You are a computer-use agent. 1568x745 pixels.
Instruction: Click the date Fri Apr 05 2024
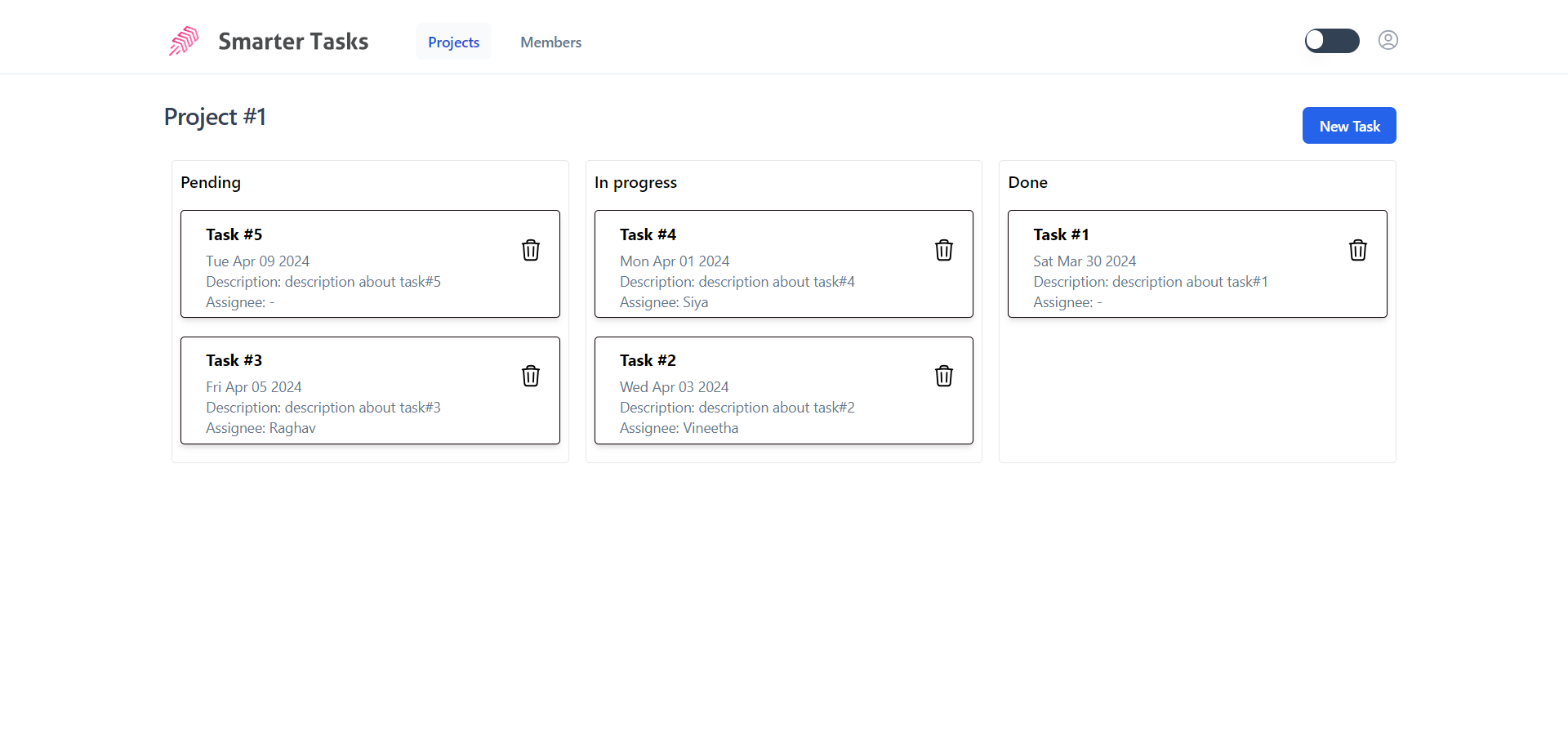pos(253,387)
